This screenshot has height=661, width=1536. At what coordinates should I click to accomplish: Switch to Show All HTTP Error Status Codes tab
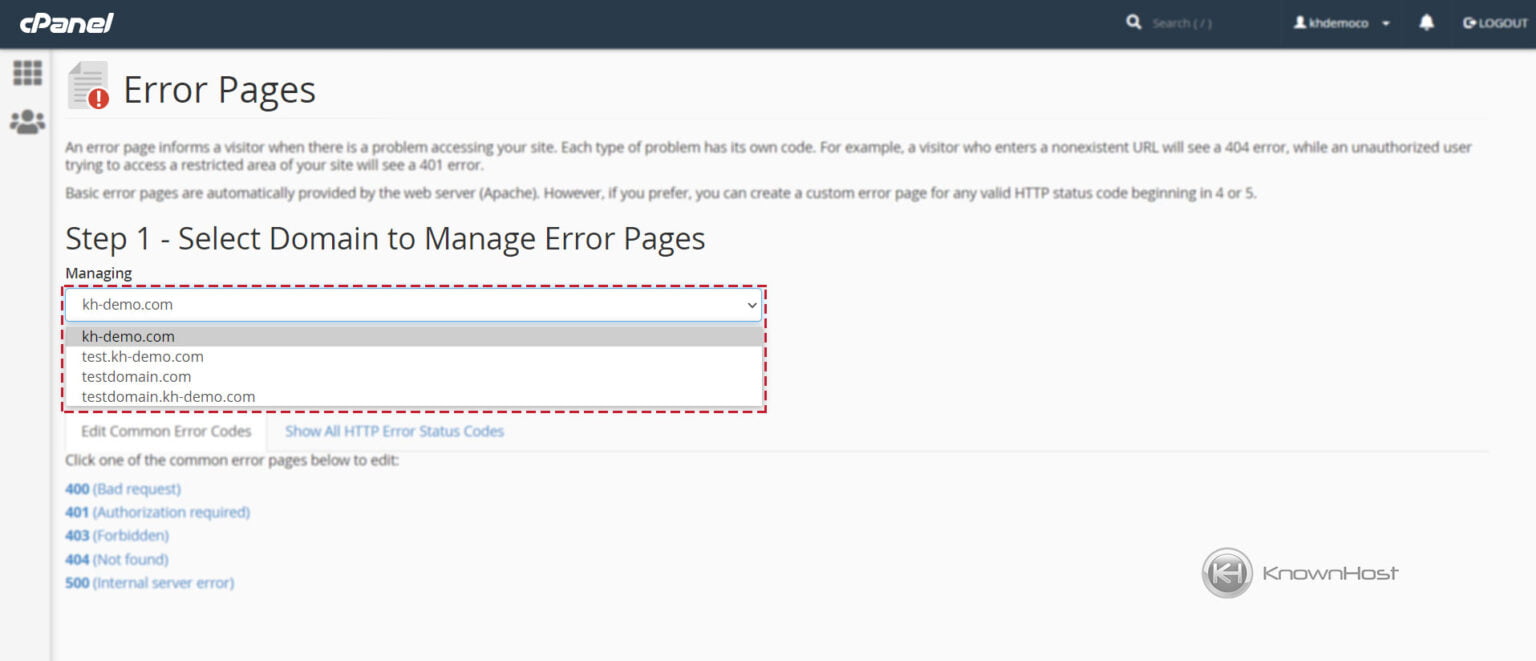[x=394, y=431]
